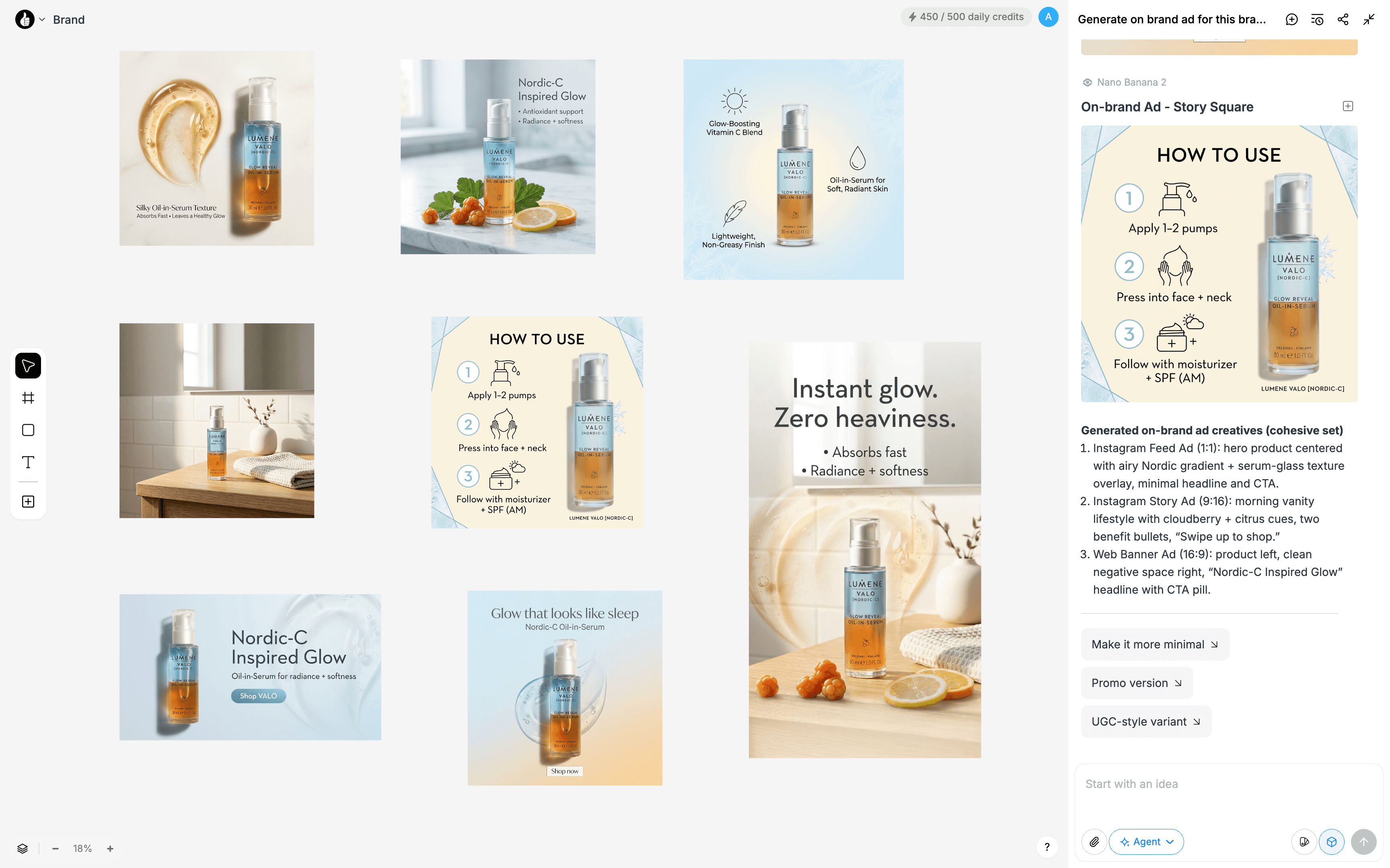This screenshot has height=868, width=1390.
Task: Click the zoom in plus button
Action: 110,848
